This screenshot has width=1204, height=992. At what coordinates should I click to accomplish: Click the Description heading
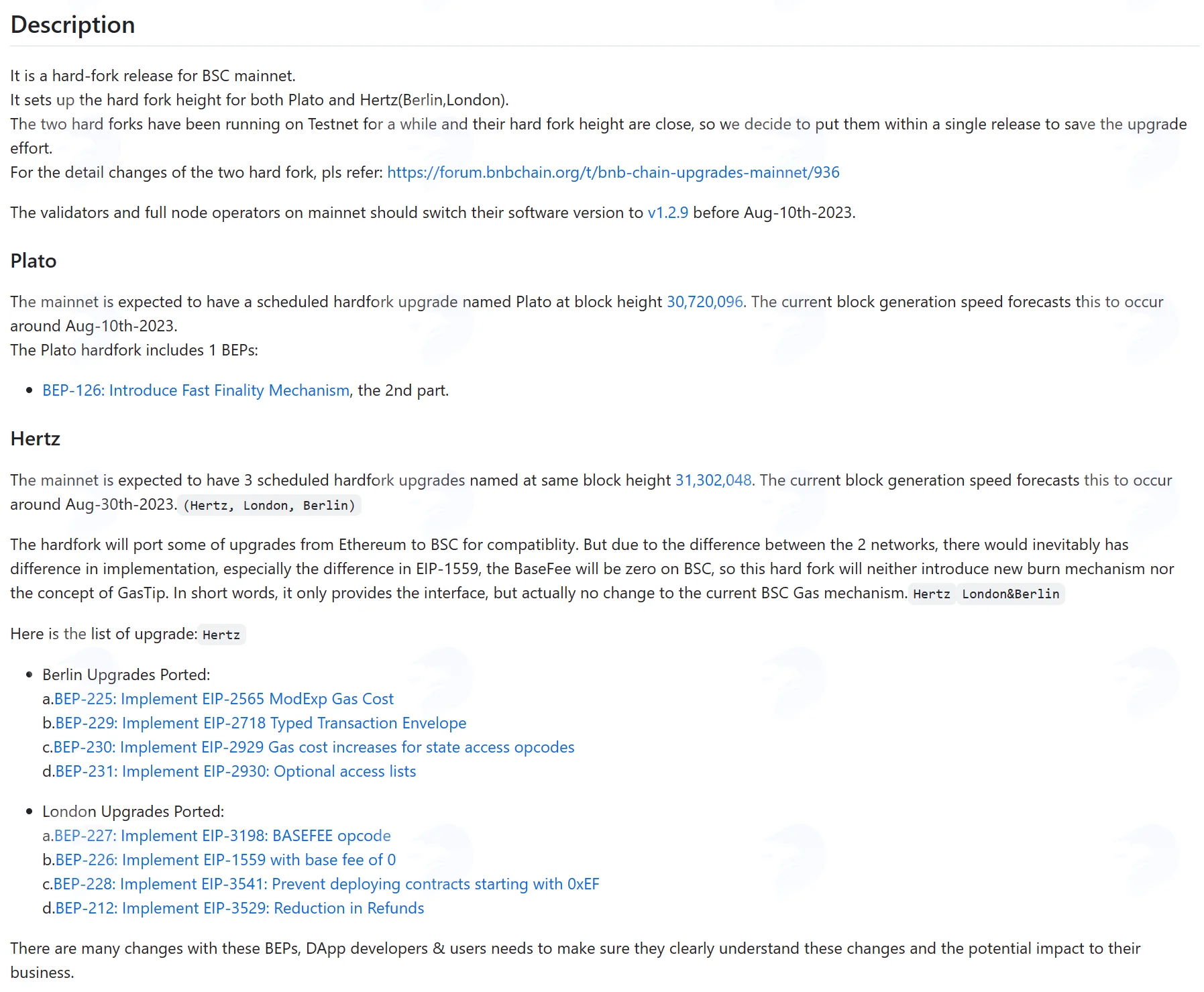point(72,25)
